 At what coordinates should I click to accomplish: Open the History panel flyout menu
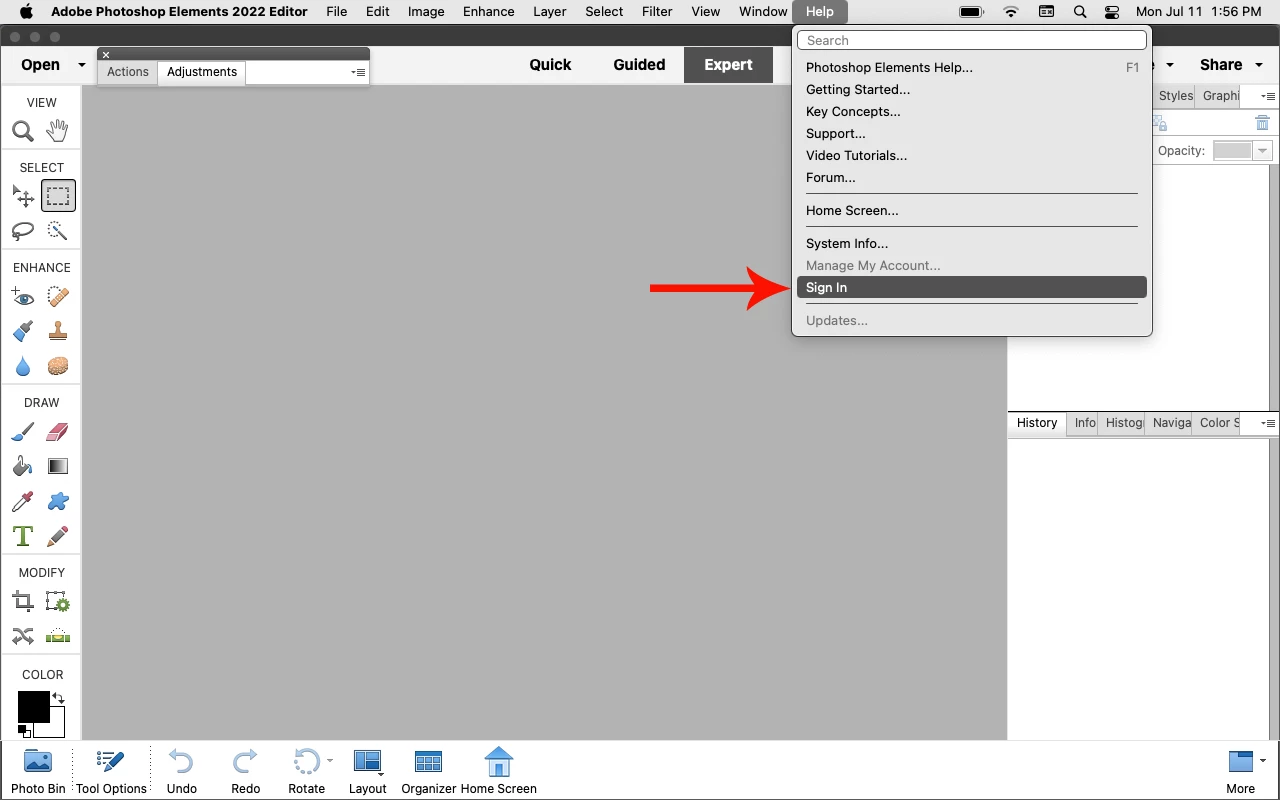pos(1268,424)
